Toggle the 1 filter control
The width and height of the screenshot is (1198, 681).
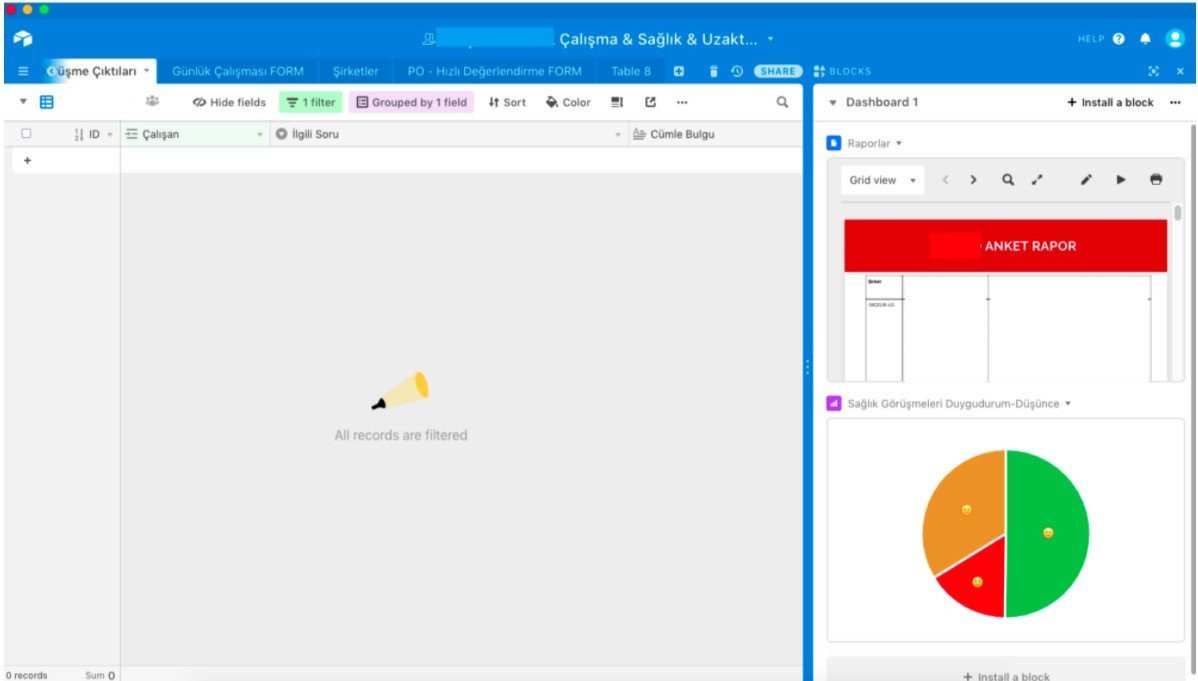coord(310,102)
